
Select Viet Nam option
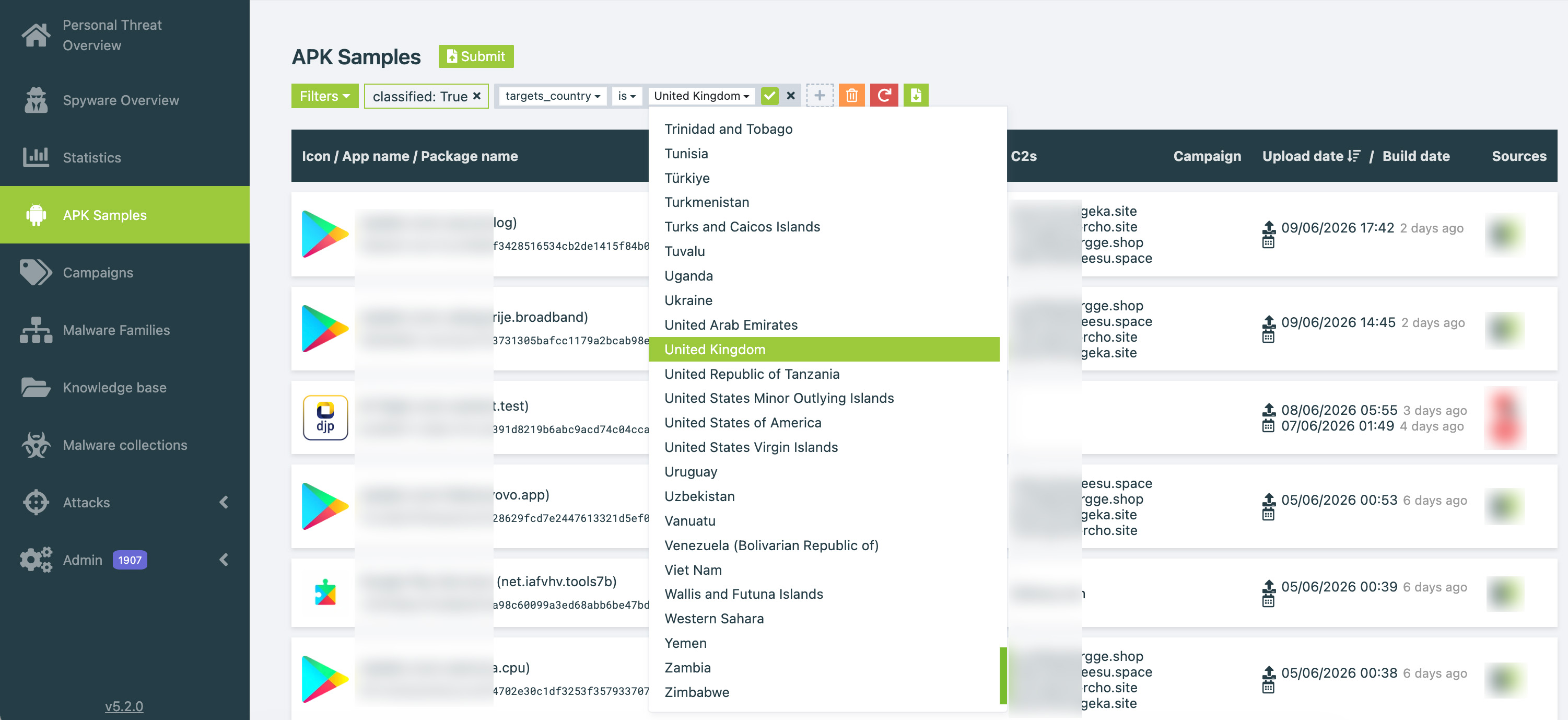824,570
